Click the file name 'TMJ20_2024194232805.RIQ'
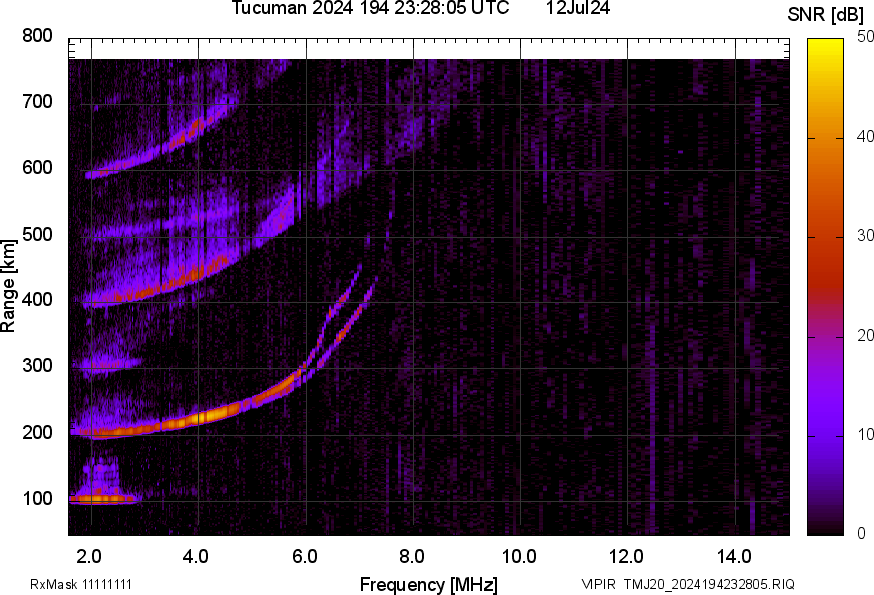 (x=709, y=584)
